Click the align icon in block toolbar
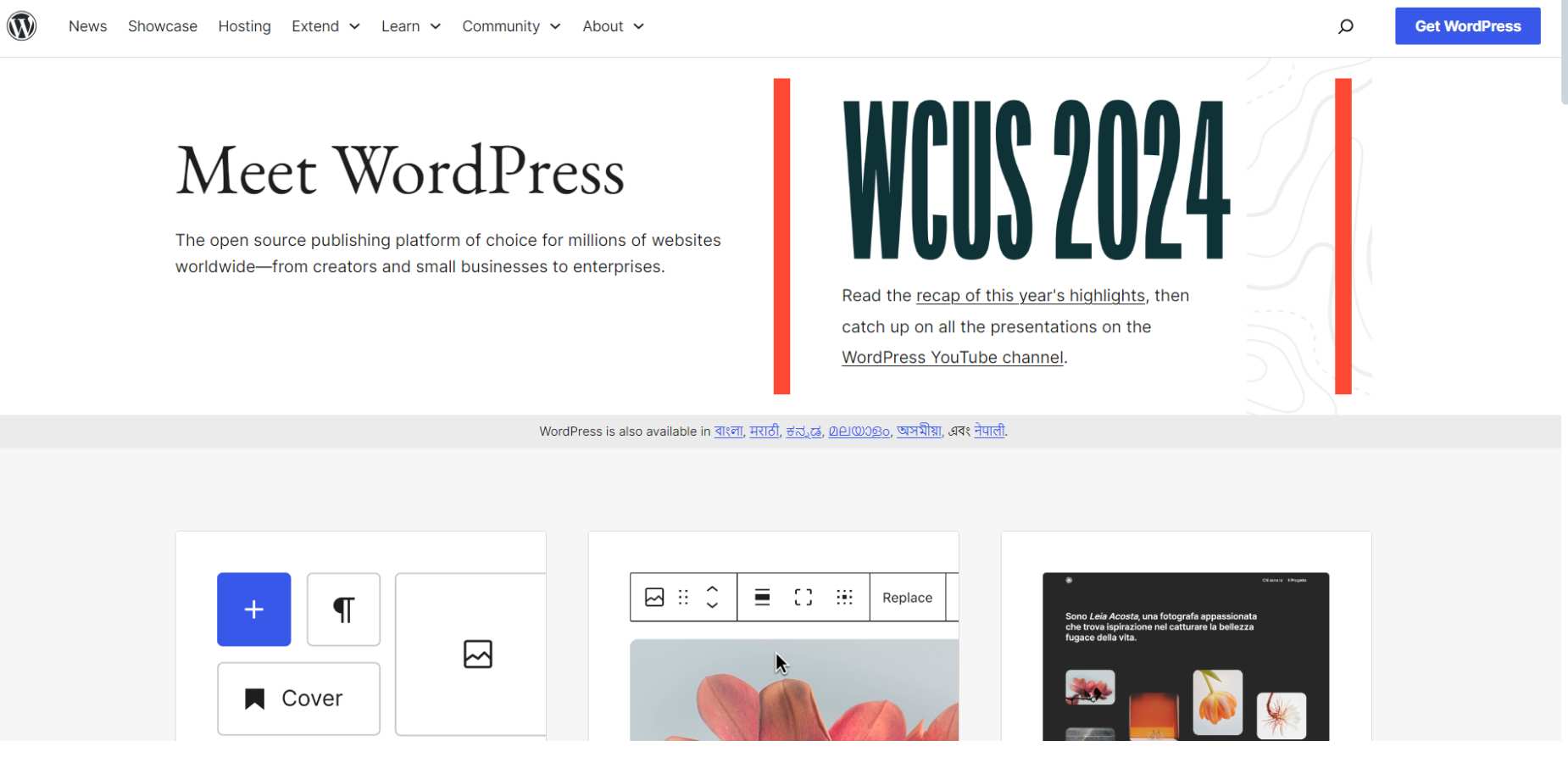Image resolution: width=1568 pixels, height=763 pixels. click(762, 598)
